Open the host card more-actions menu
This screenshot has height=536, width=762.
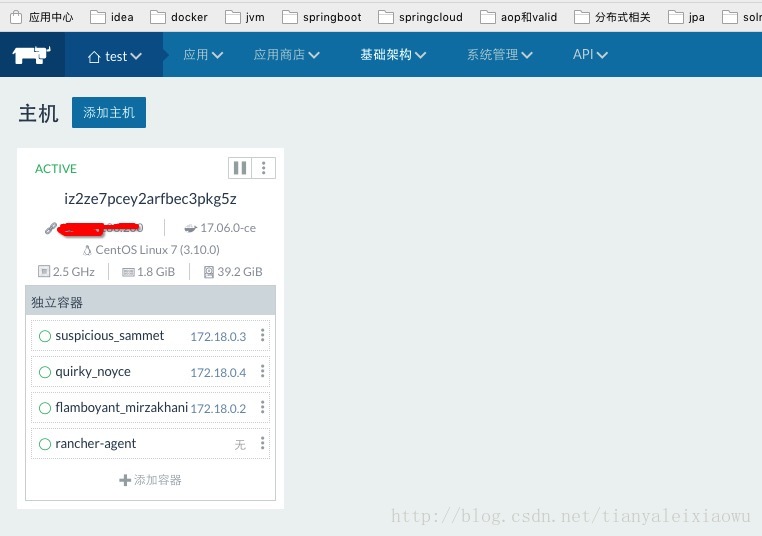click(x=263, y=168)
